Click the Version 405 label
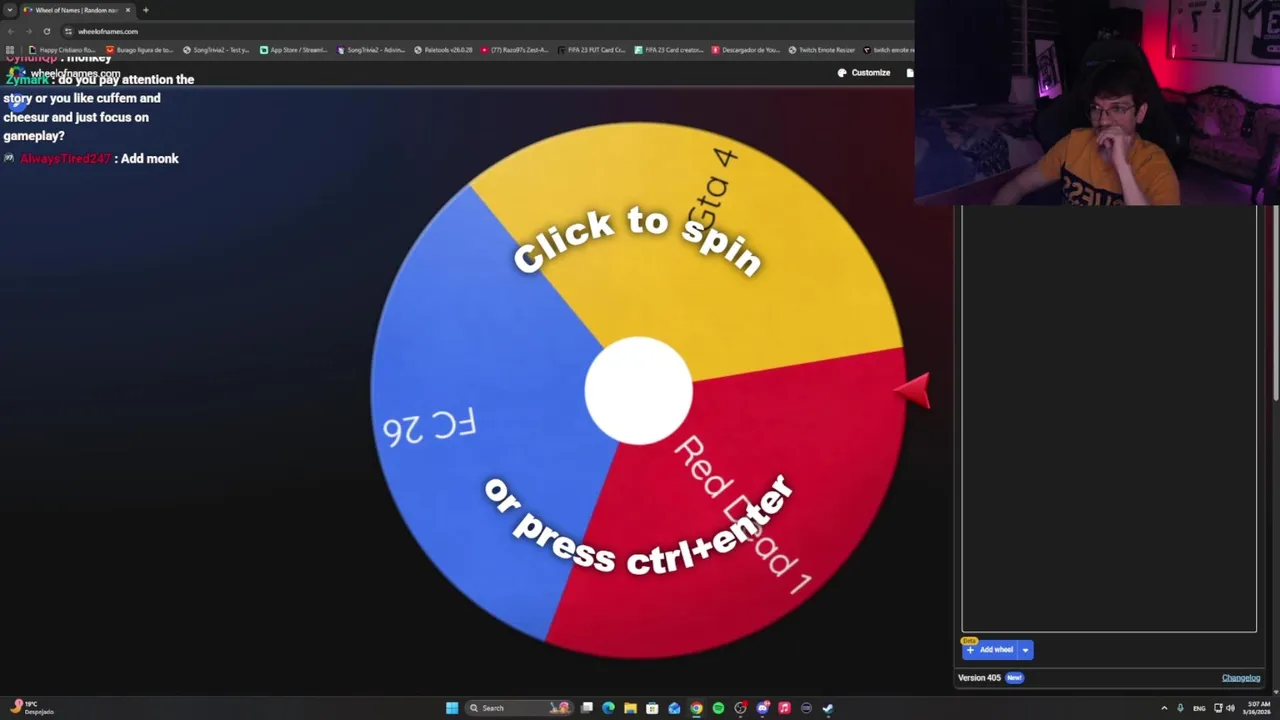 coord(979,678)
